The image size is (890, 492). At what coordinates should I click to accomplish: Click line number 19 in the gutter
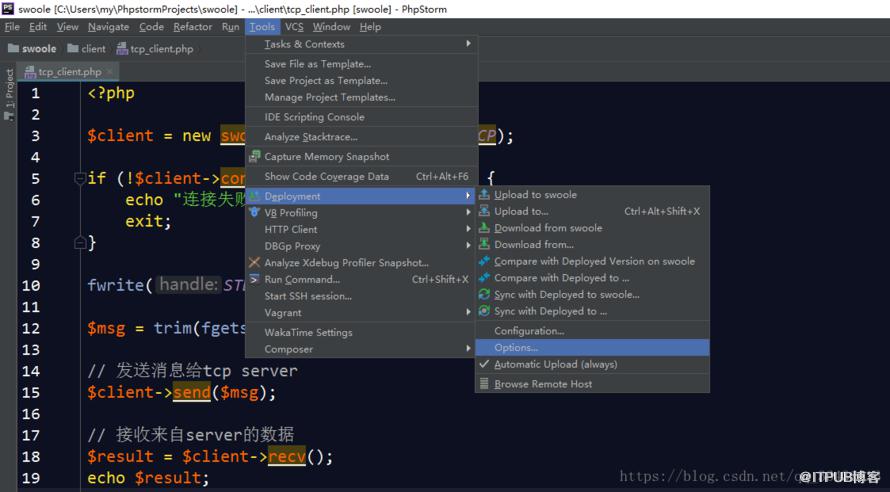click(x=31, y=478)
